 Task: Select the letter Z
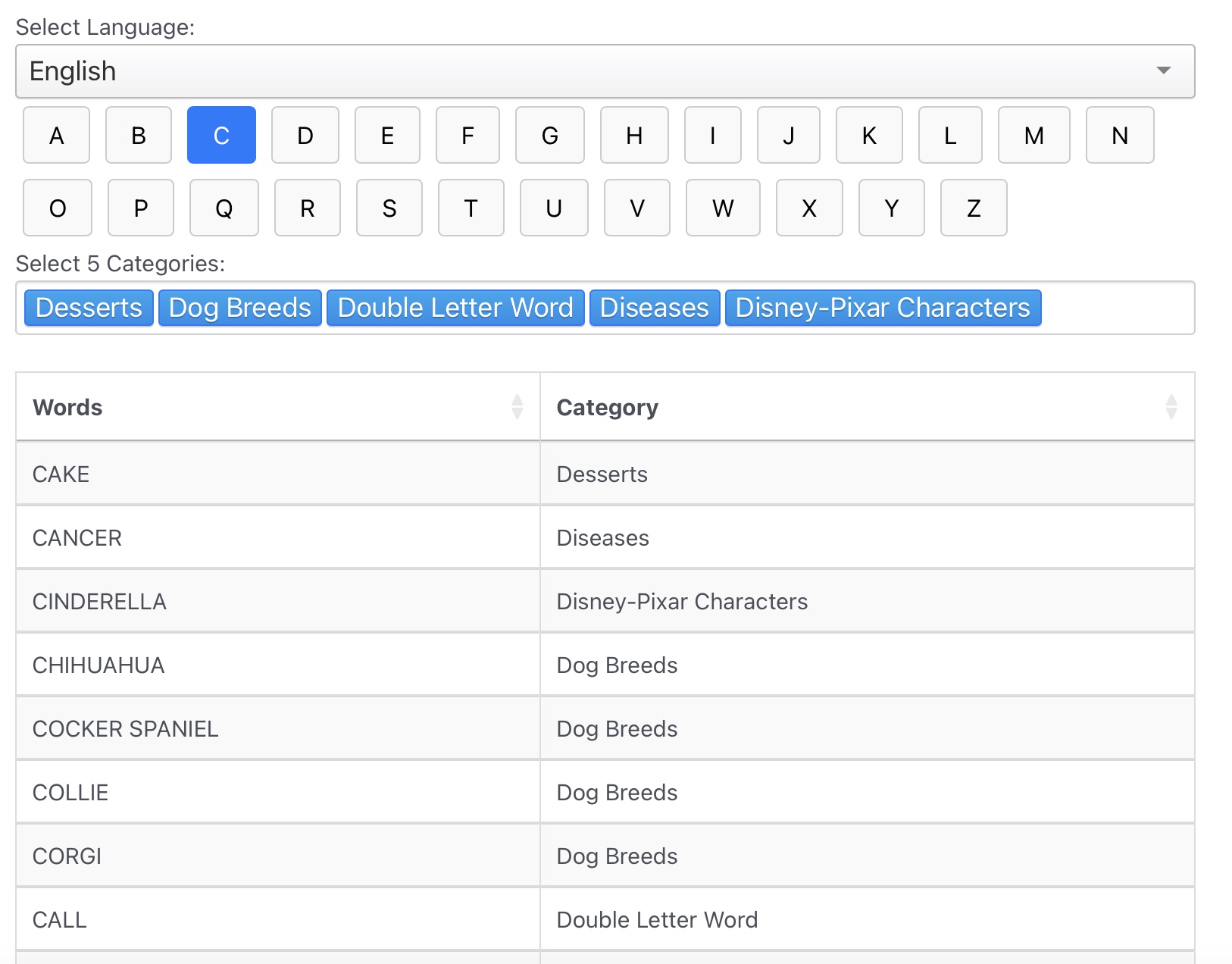click(974, 208)
